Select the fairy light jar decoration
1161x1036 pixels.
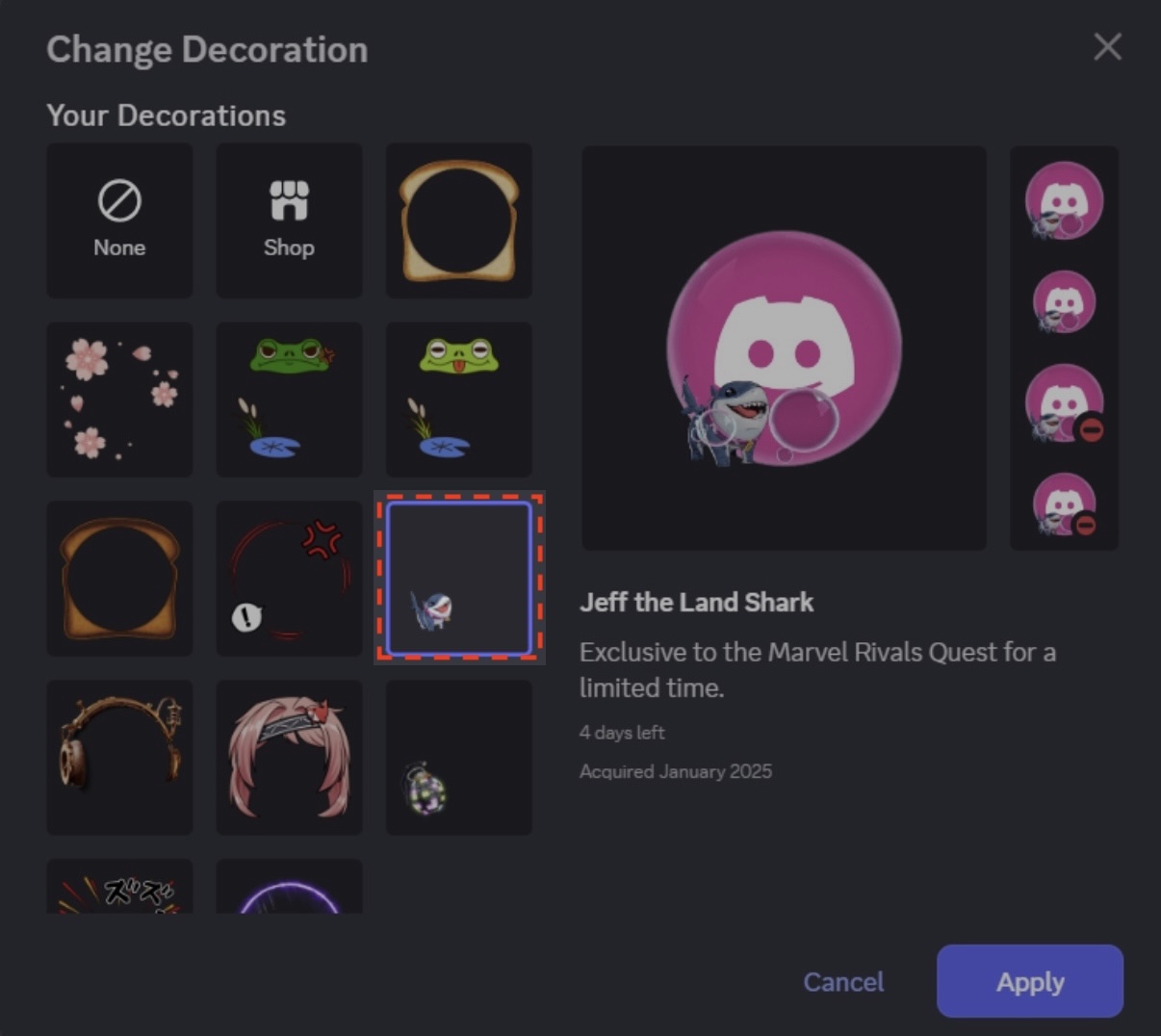[458, 757]
